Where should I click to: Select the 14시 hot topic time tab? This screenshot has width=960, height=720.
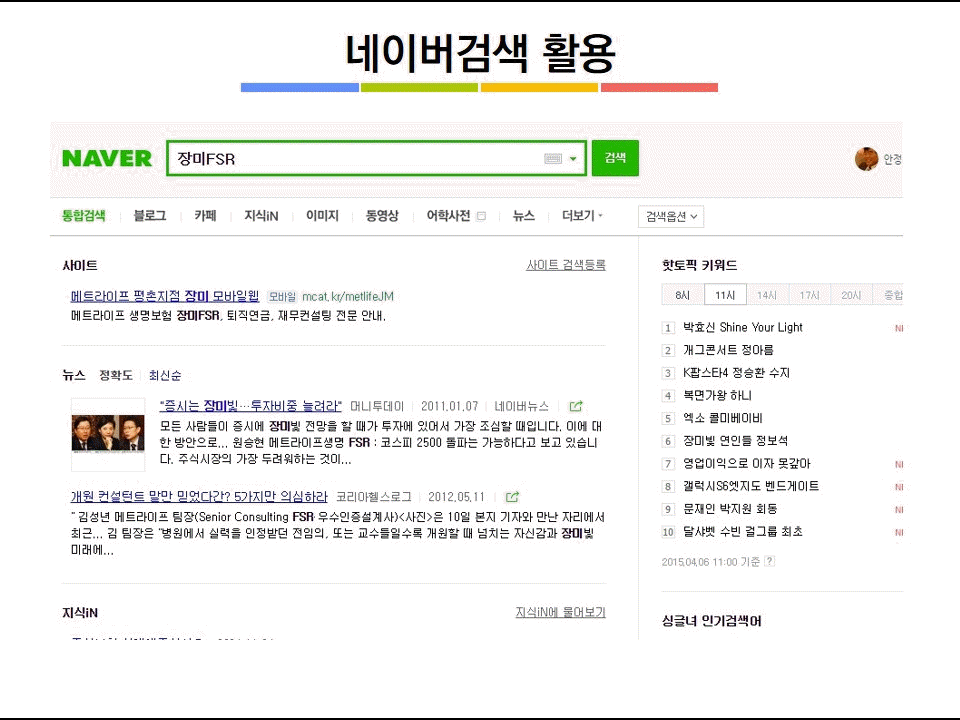coord(767,295)
